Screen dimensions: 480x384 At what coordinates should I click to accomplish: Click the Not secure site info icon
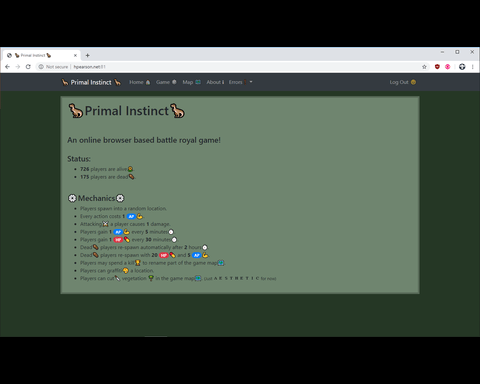[x=41, y=67]
